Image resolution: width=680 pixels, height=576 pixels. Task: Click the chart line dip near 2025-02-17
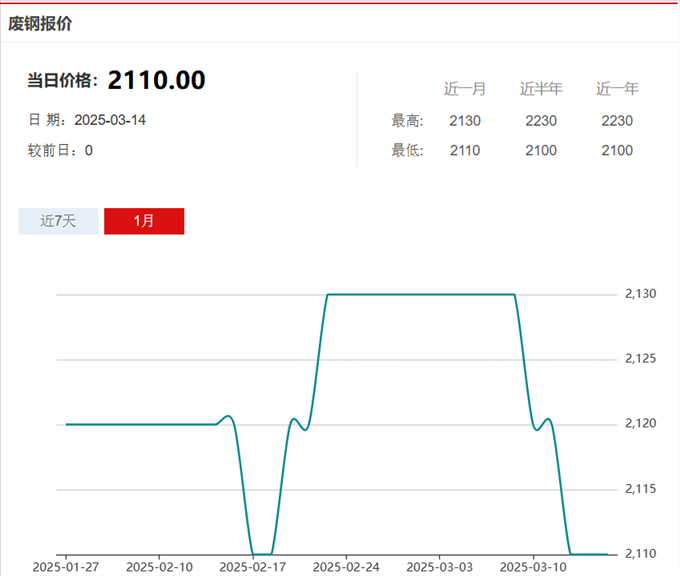click(x=262, y=554)
